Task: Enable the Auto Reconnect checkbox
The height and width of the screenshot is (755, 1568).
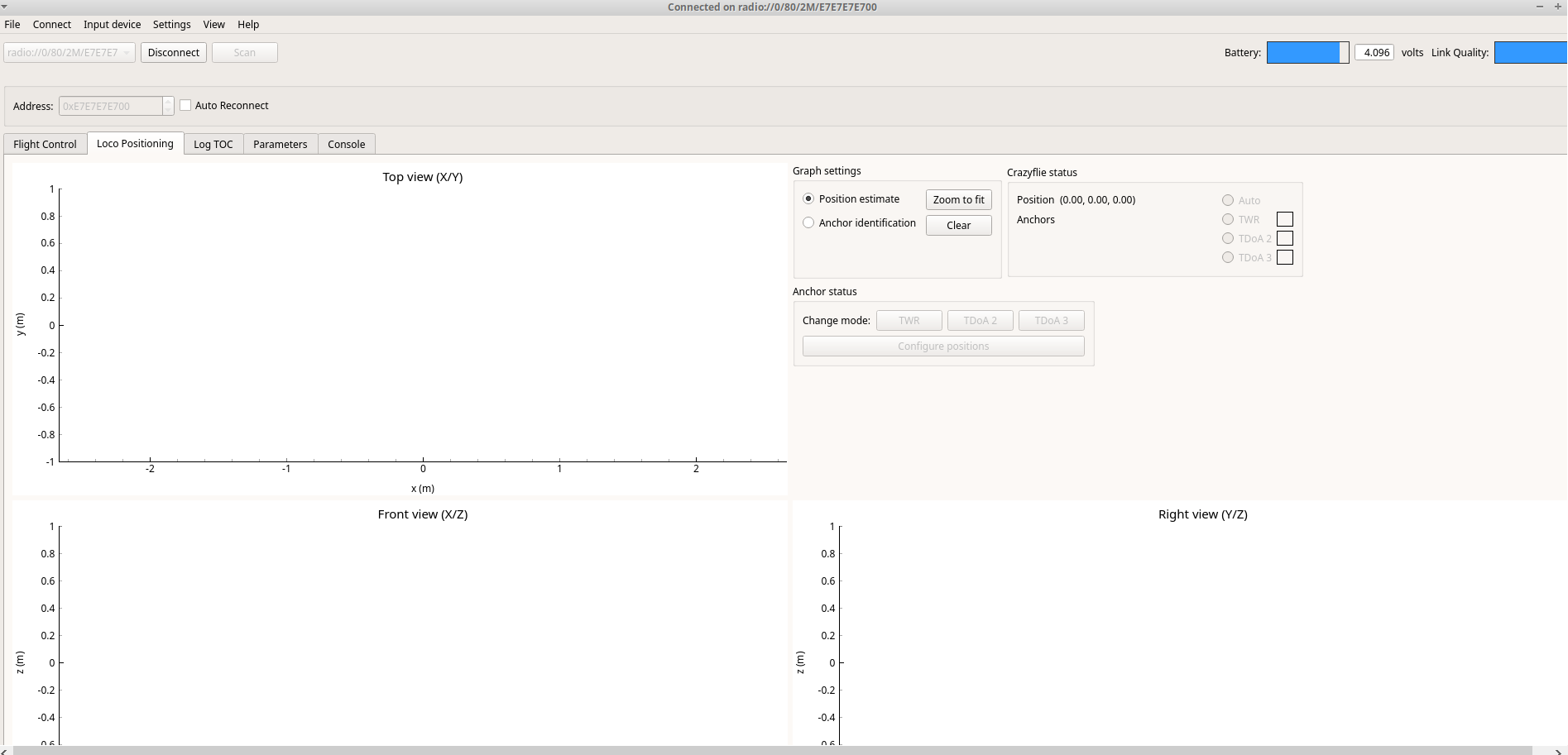Action: [186, 105]
